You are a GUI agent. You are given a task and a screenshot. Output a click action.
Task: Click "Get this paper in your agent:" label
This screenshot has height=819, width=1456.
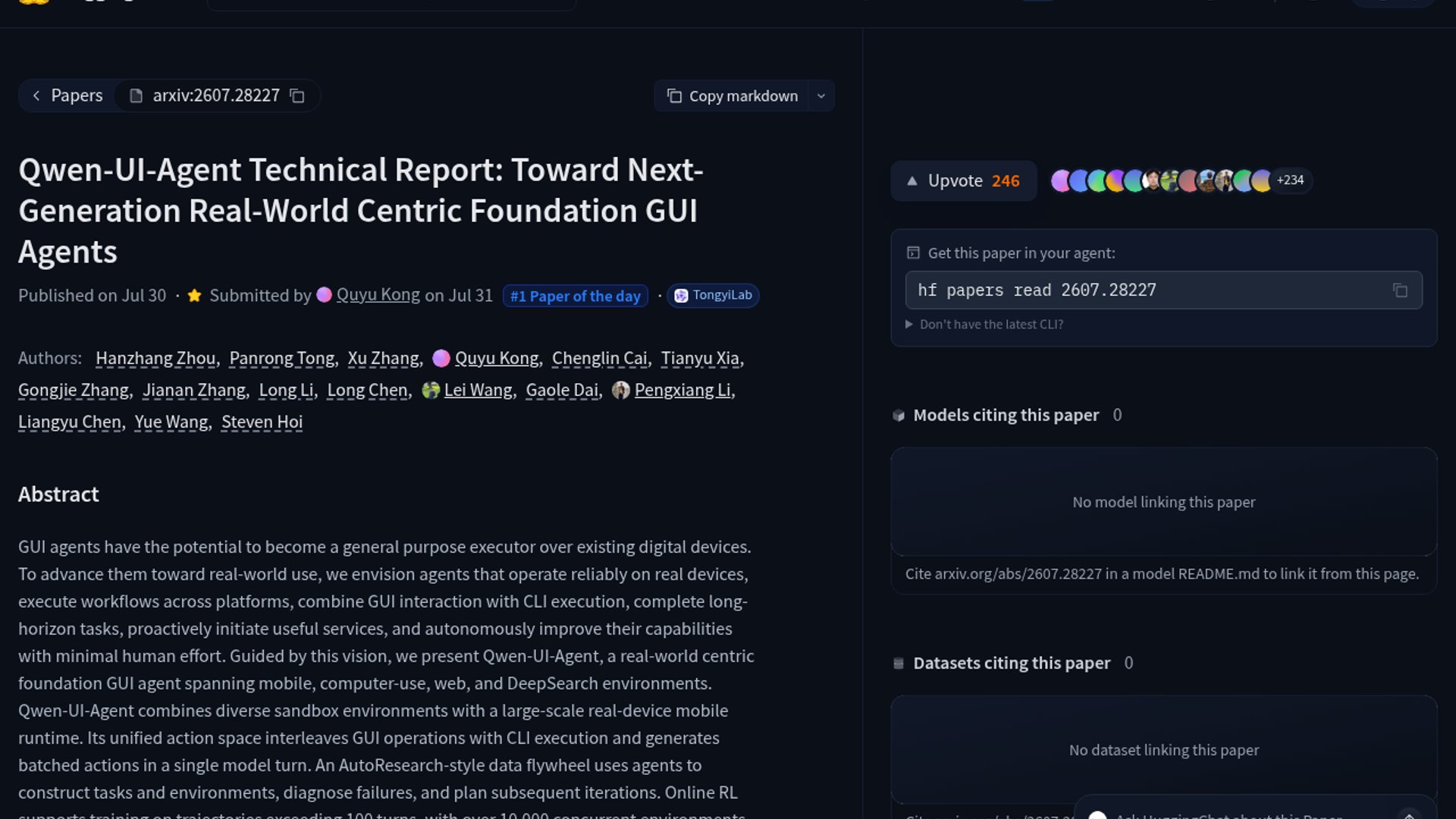pyautogui.click(x=1021, y=253)
